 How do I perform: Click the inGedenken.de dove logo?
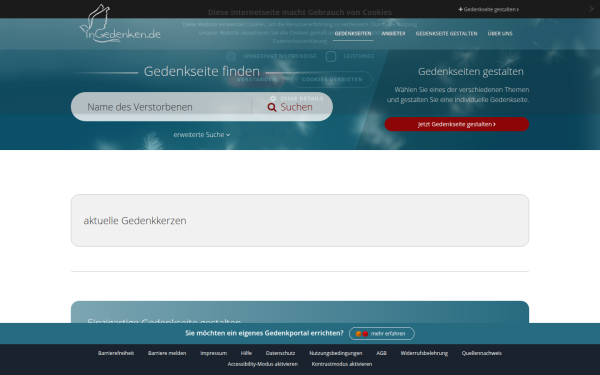[x=120, y=24]
